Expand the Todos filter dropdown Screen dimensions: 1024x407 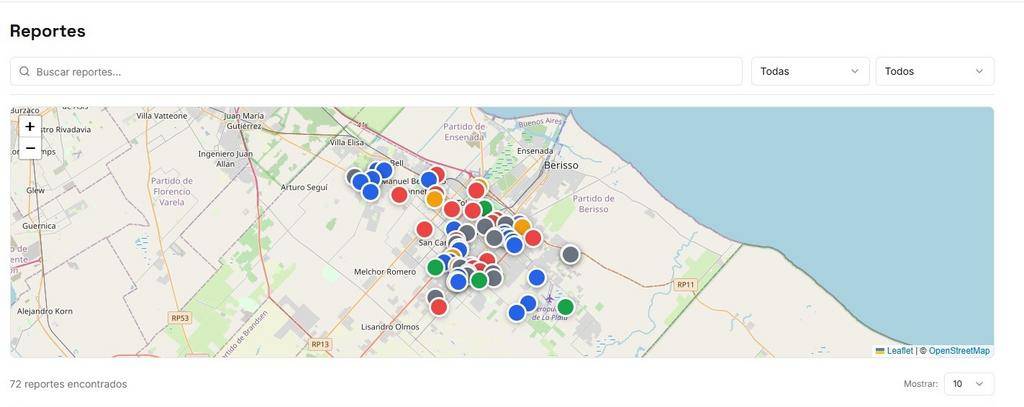934,72
